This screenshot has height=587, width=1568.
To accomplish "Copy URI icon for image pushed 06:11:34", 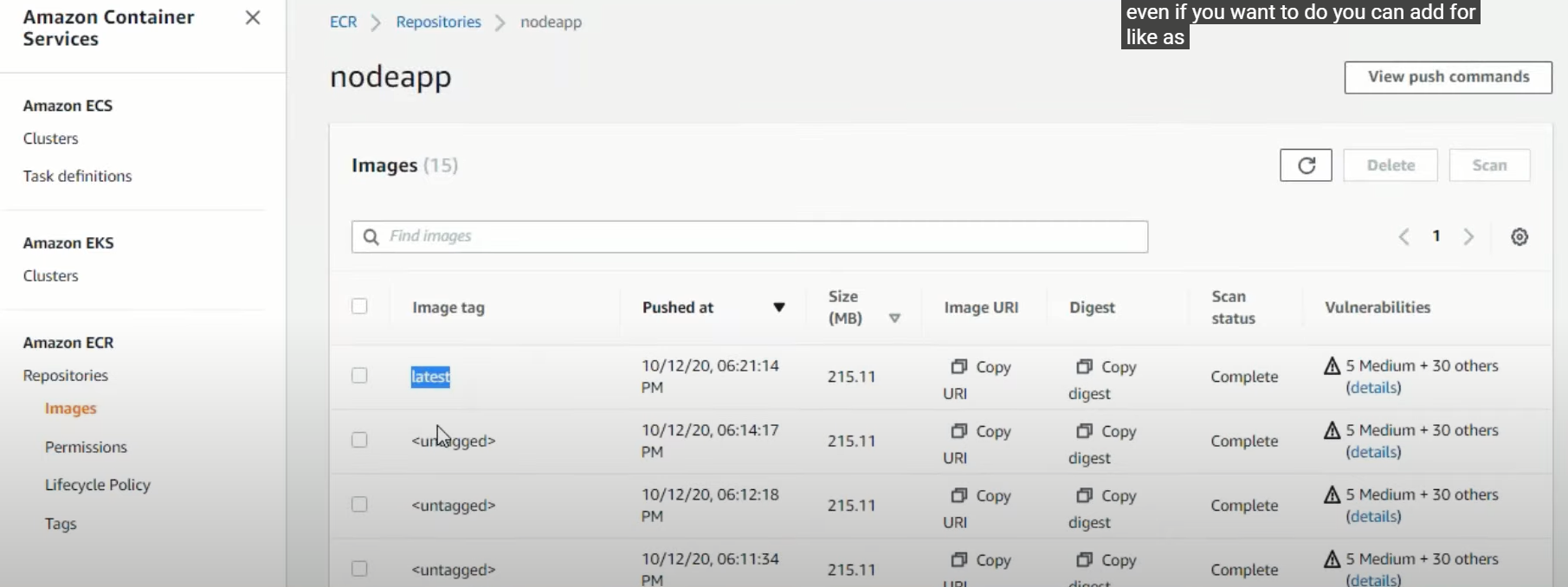I will tap(958, 559).
